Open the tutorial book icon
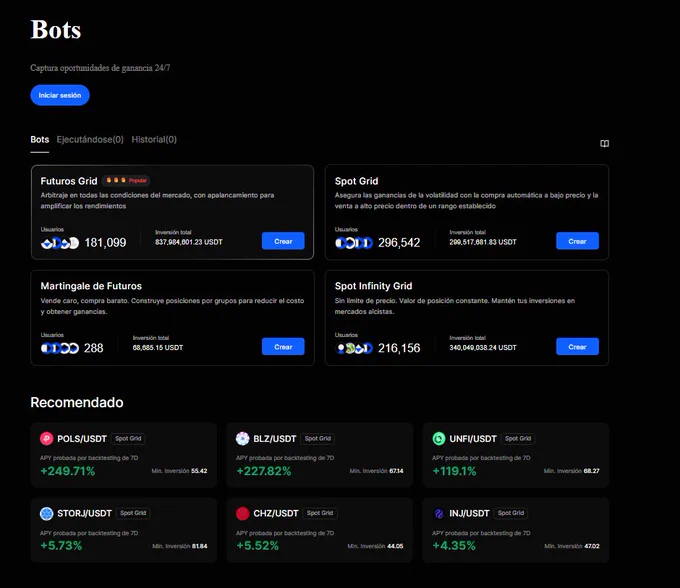Image resolution: width=680 pixels, height=588 pixels. pos(604,144)
